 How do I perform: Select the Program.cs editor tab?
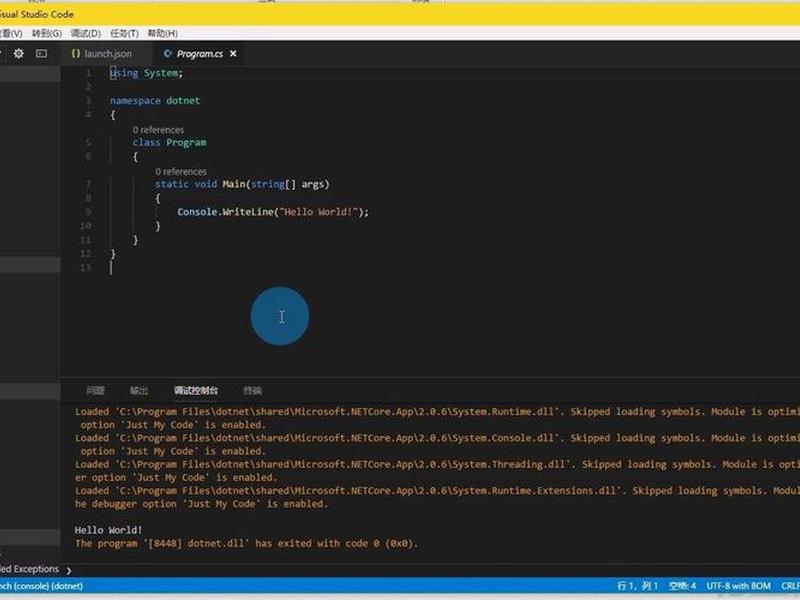click(x=199, y=54)
